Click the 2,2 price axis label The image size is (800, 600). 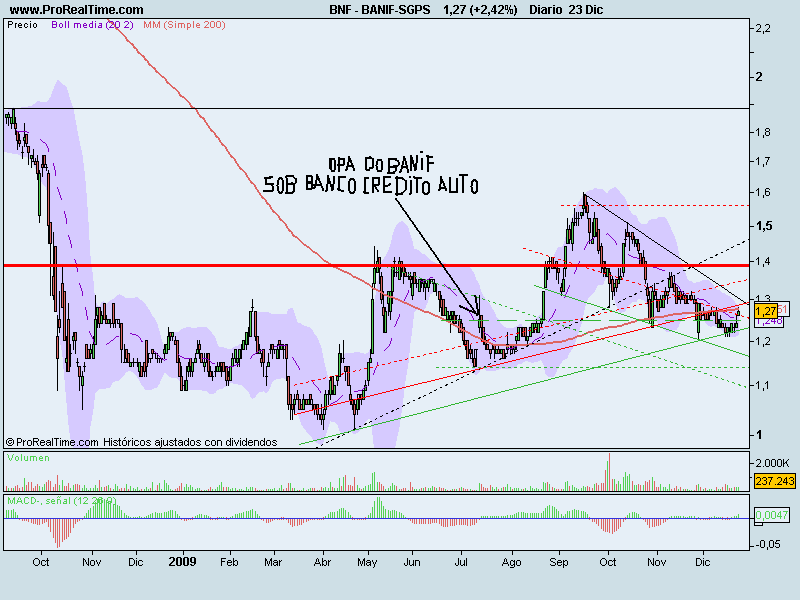click(763, 29)
